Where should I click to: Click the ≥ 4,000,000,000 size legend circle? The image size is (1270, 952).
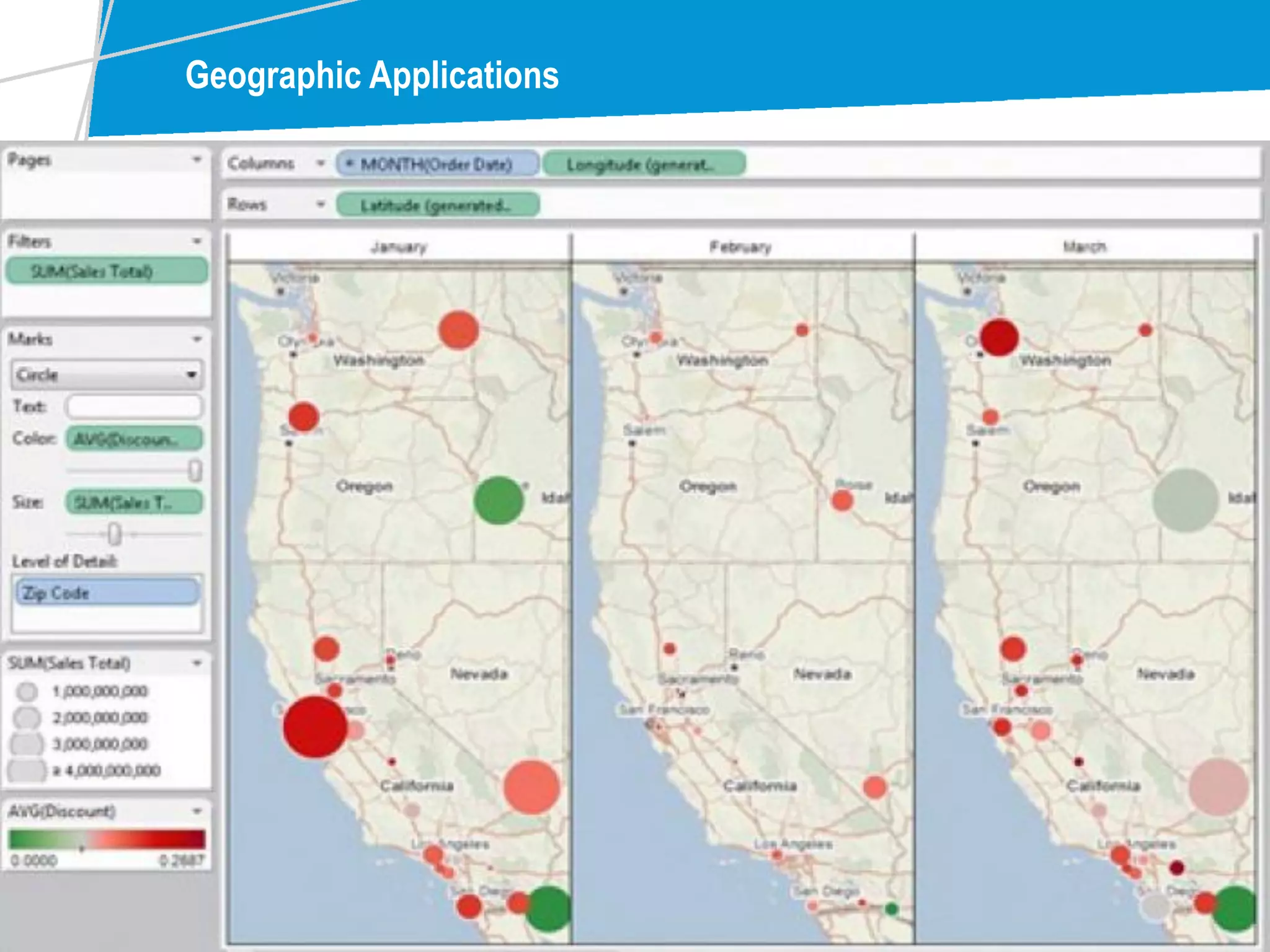27,770
